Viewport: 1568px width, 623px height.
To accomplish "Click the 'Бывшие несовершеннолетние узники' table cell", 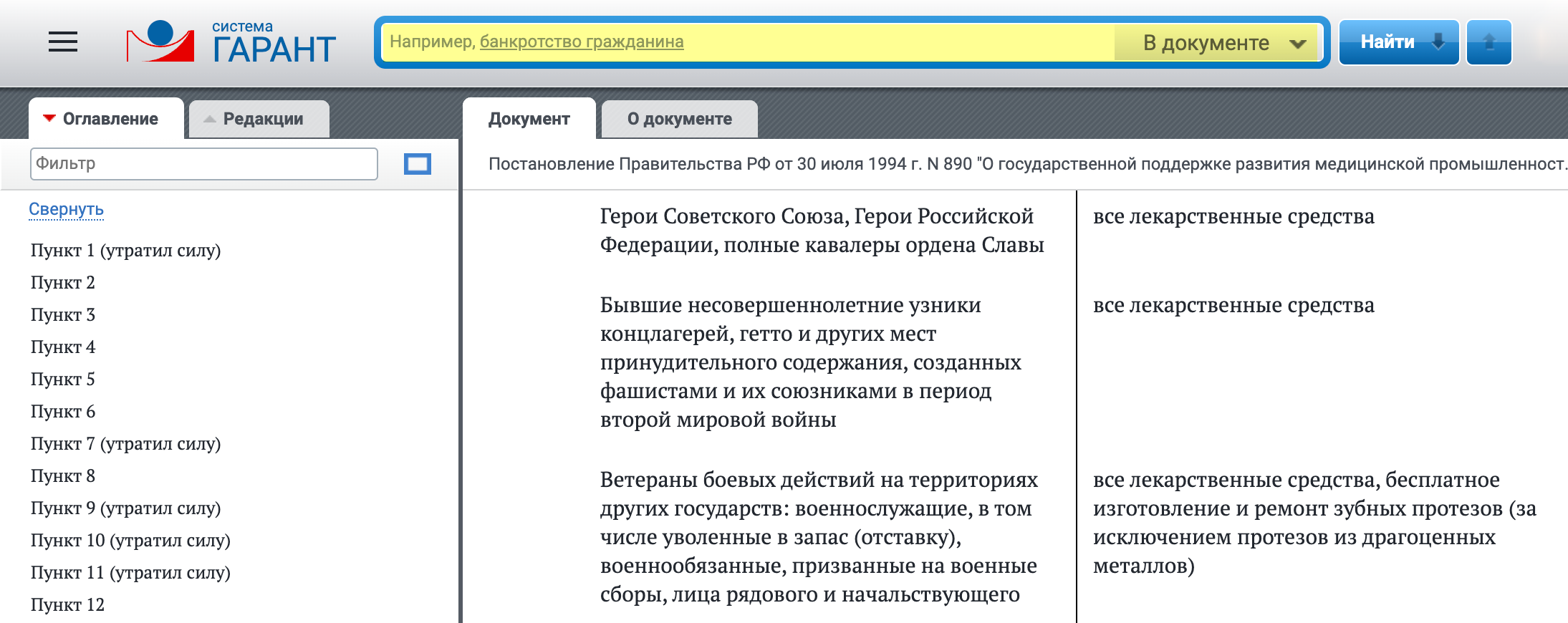I will point(810,362).
